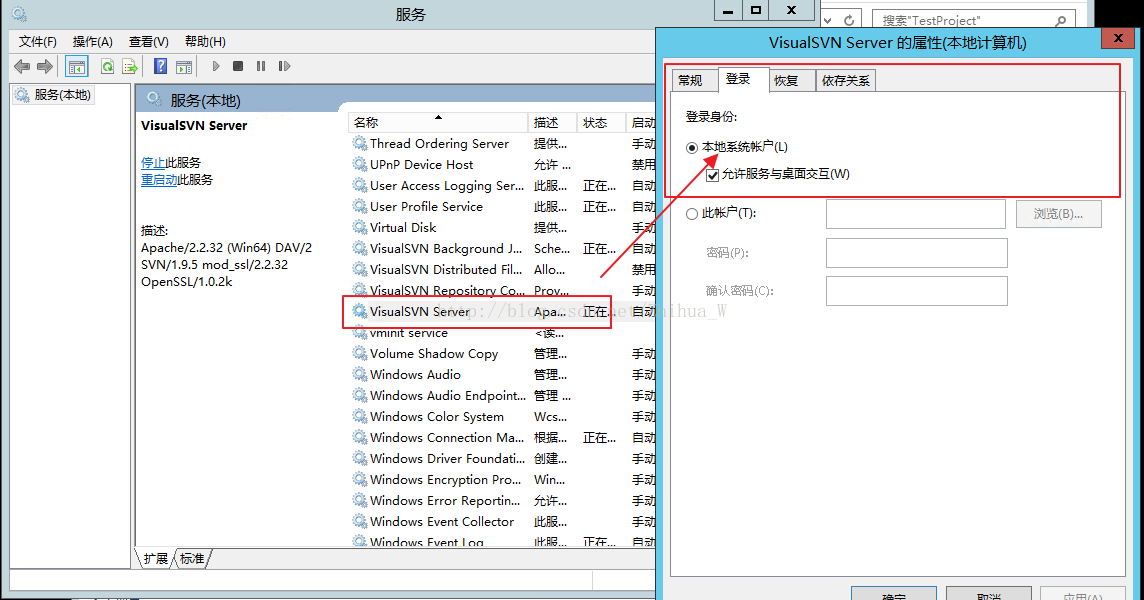Screen dimensions: 1144x600
Task: Click the Forward arrow toolbar icon
Action: click(45, 66)
